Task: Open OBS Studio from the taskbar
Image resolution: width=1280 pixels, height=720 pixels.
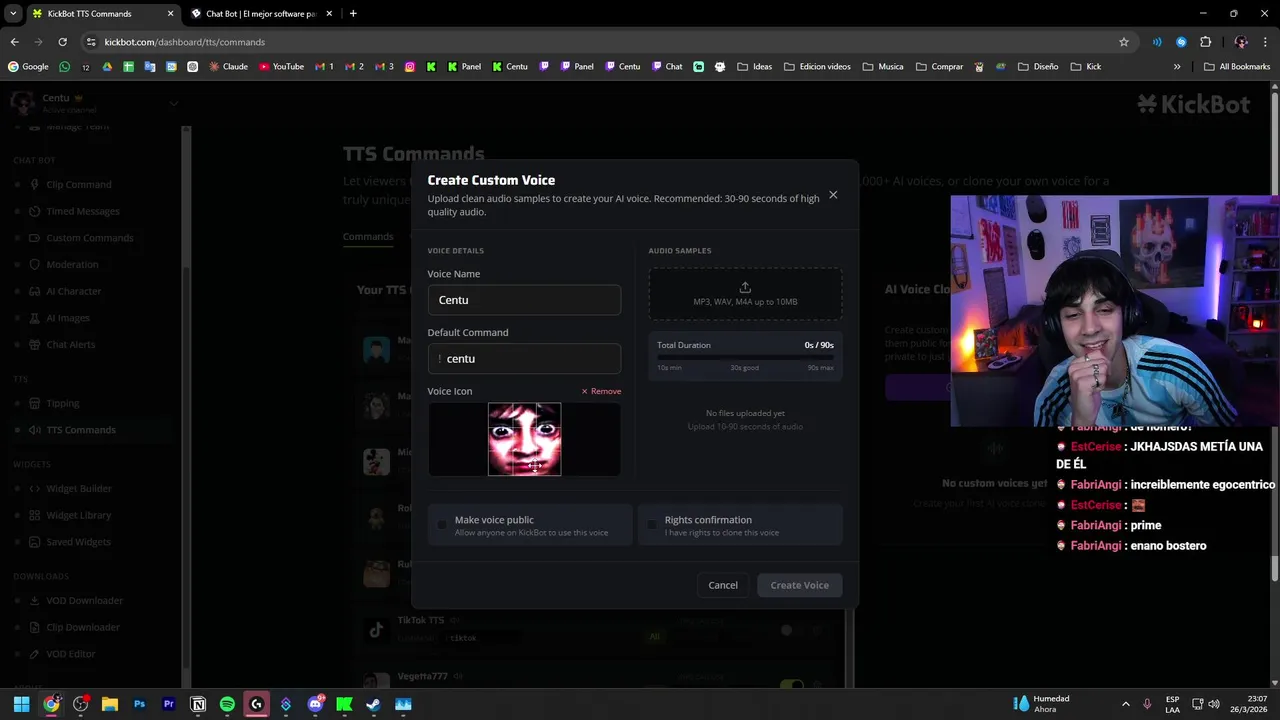Action: coord(81,704)
